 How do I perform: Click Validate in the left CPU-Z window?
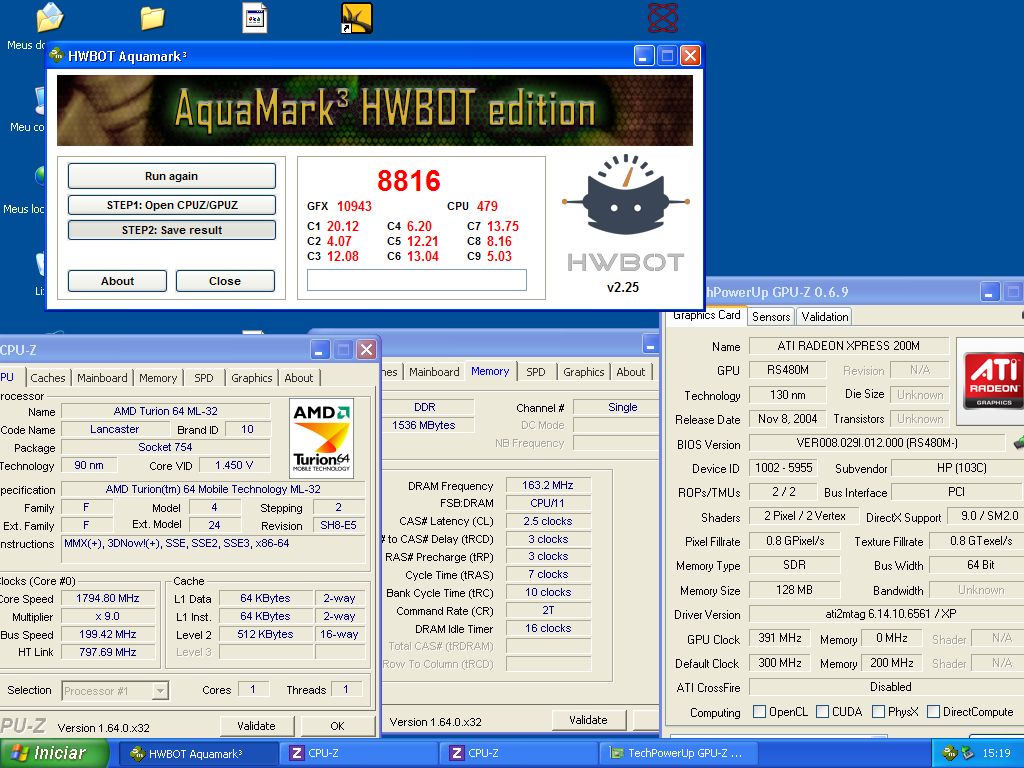point(257,726)
